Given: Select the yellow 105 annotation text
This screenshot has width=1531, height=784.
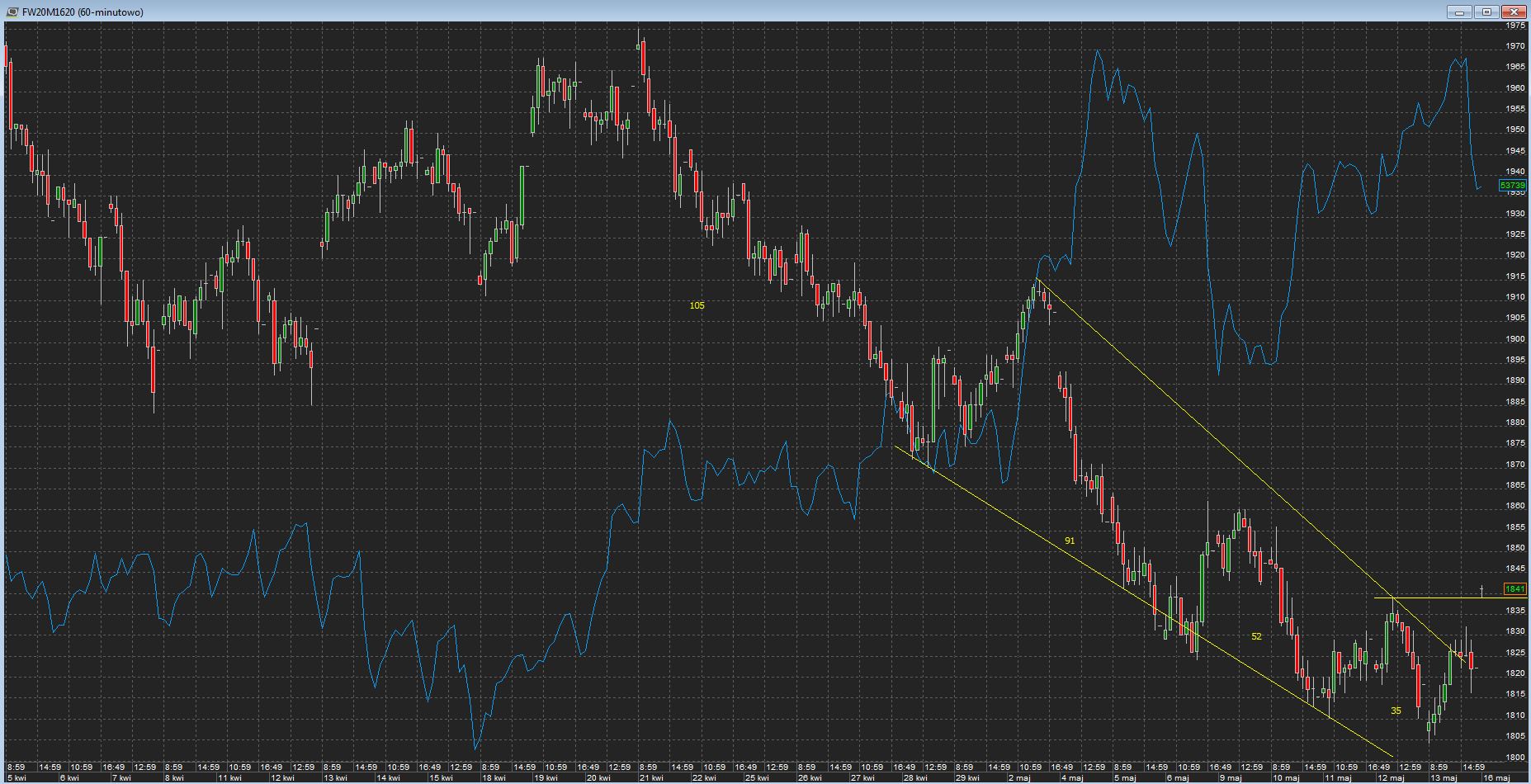Looking at the screenshot, I should pyautogui.click(x=697, y=305).
